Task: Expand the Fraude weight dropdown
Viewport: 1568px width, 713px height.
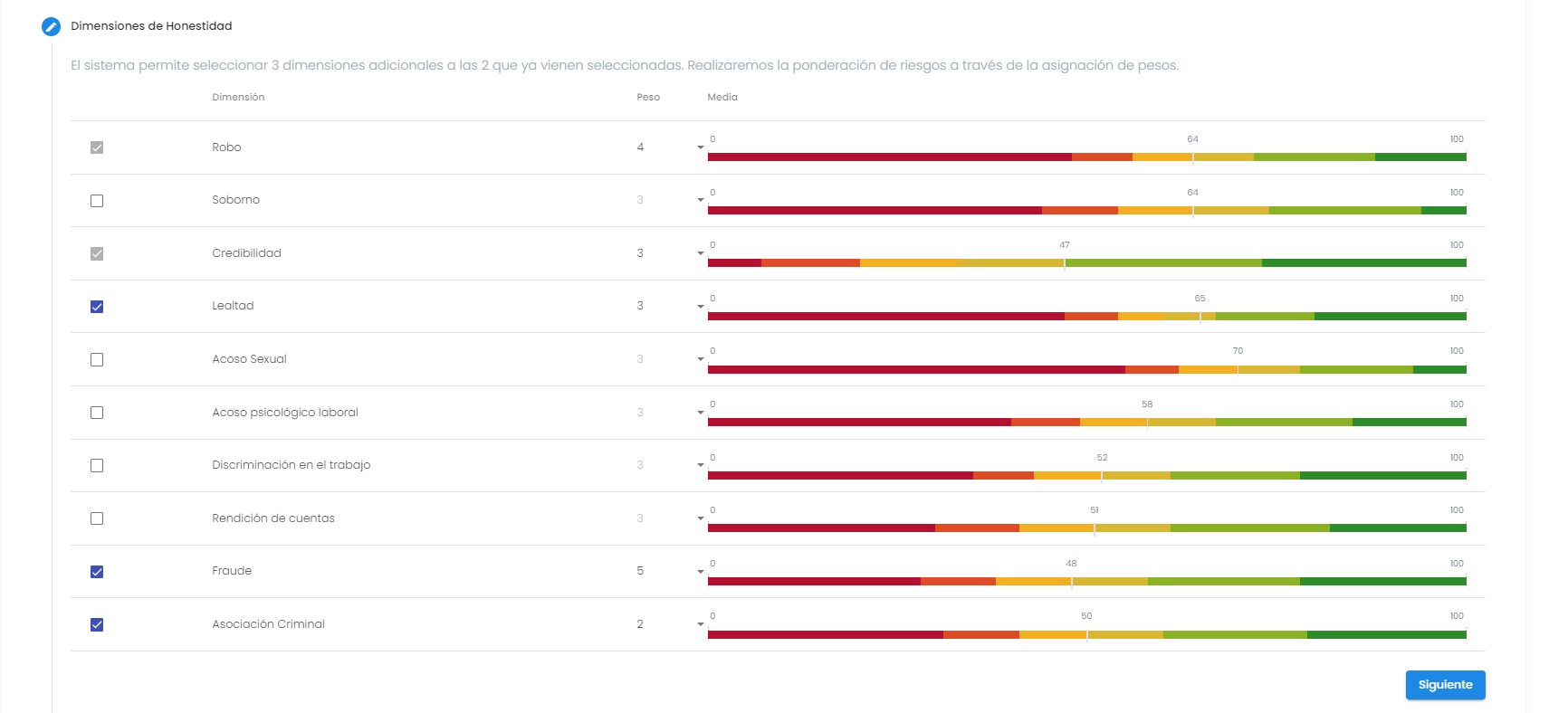Action: (700, 572)
